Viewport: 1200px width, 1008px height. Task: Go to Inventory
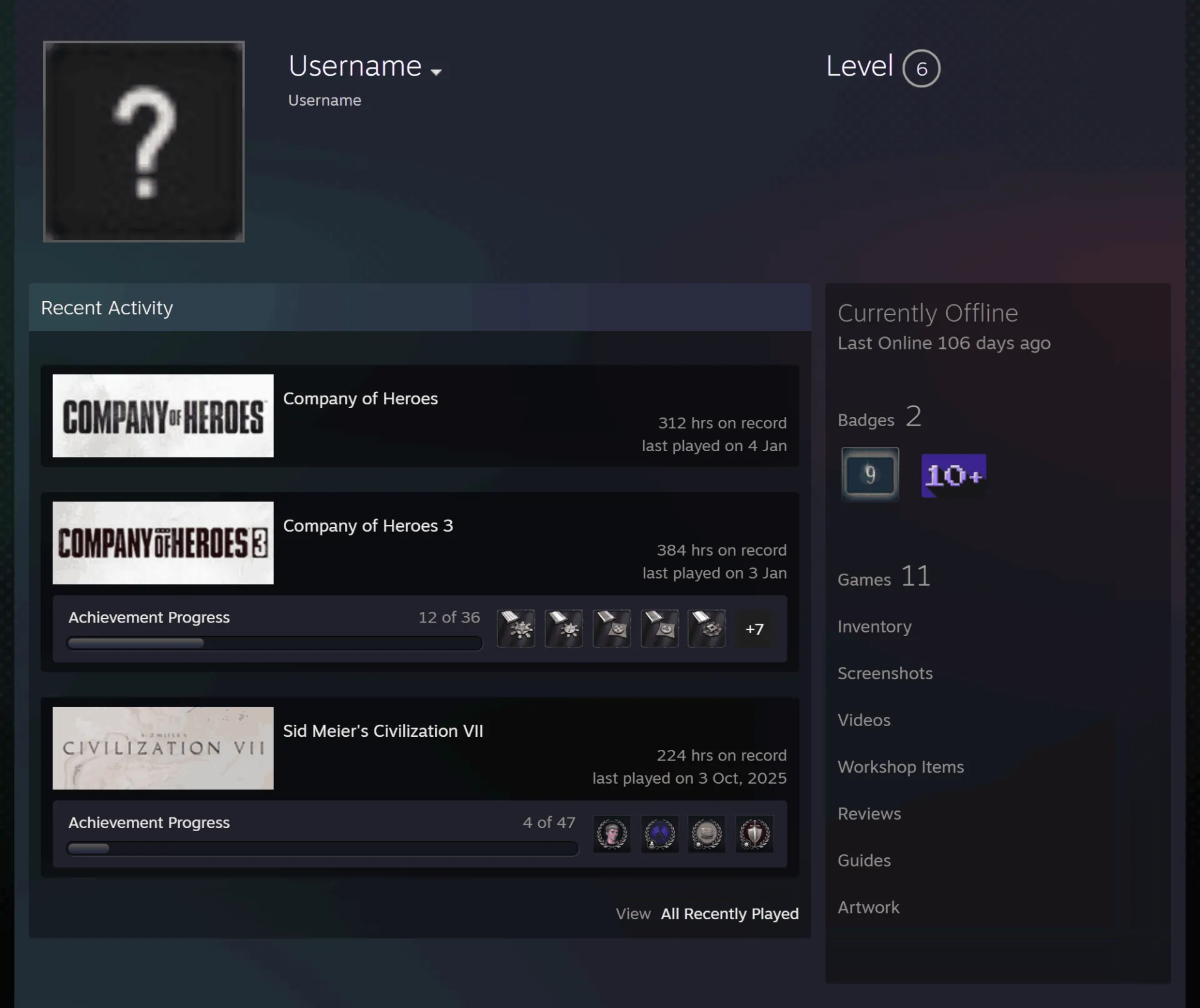[874, 627]
